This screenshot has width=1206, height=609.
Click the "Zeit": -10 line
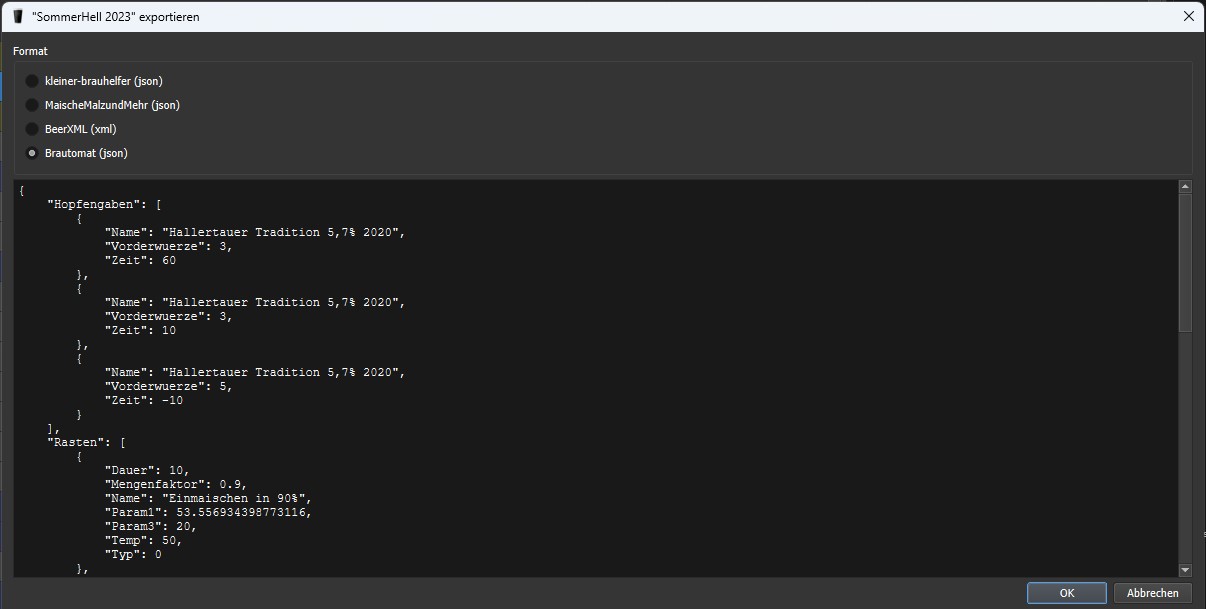pos(144,400)
